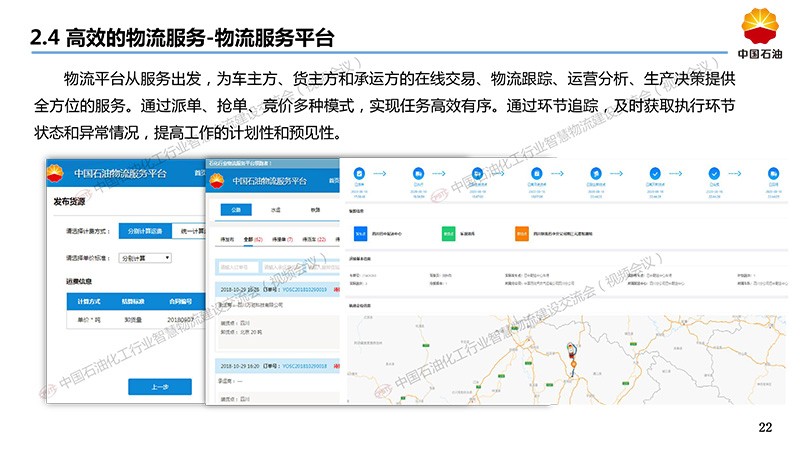Click the green tag icon in station info

pos(448,234)
